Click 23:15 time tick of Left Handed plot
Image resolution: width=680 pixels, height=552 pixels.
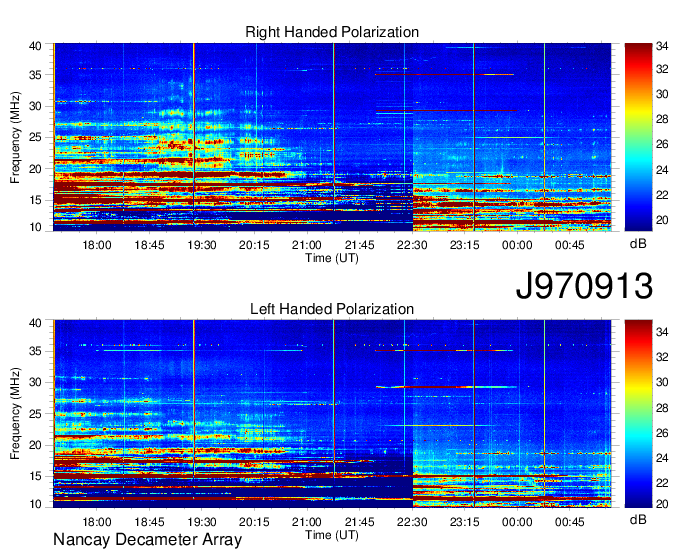coord(464,522)
